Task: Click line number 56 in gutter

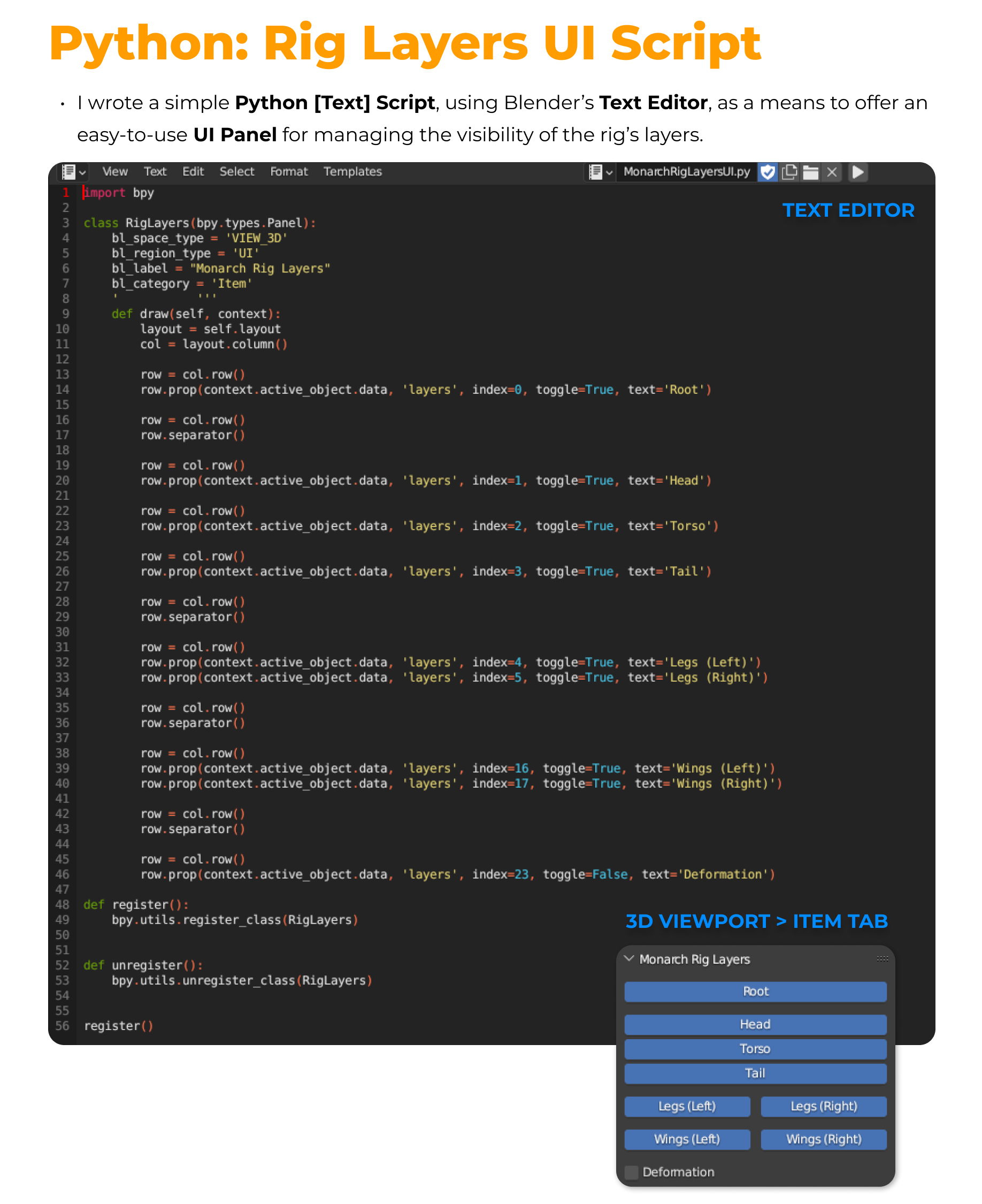Action: click(62, 1026)
